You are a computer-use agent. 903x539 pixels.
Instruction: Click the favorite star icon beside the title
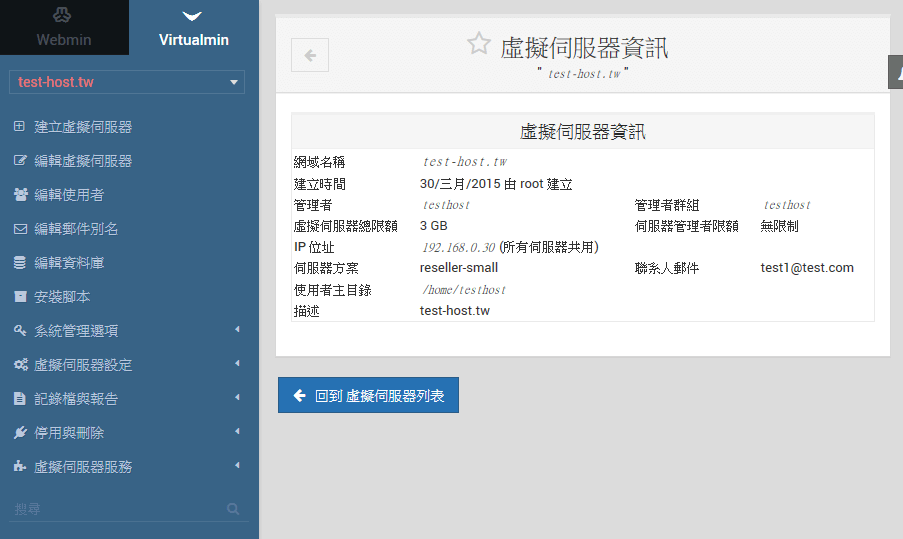[479, 44]
